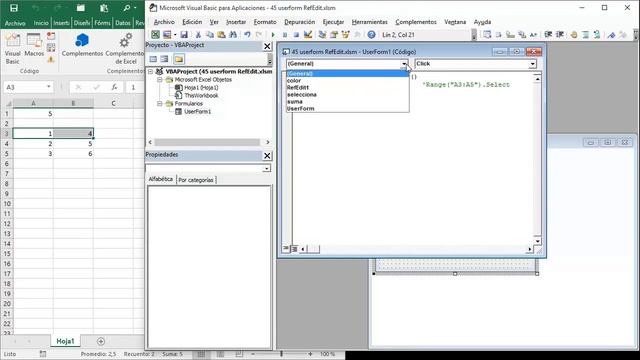Open Find using the binoculars icon
This screenshot has height=360, width=640.
(233, 35)
